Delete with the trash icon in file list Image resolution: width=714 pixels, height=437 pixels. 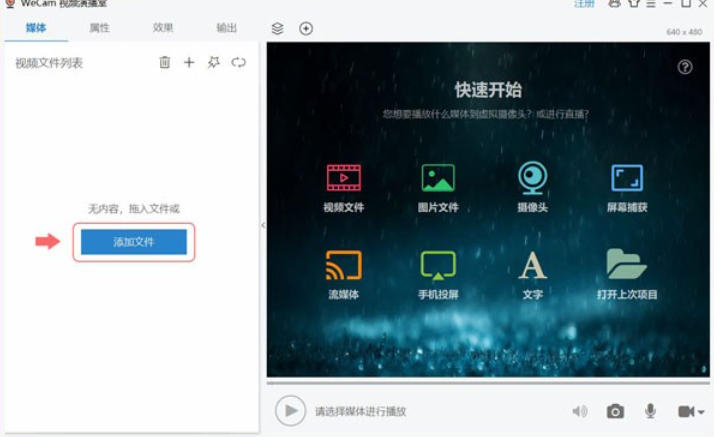click(x=165, y=62)
